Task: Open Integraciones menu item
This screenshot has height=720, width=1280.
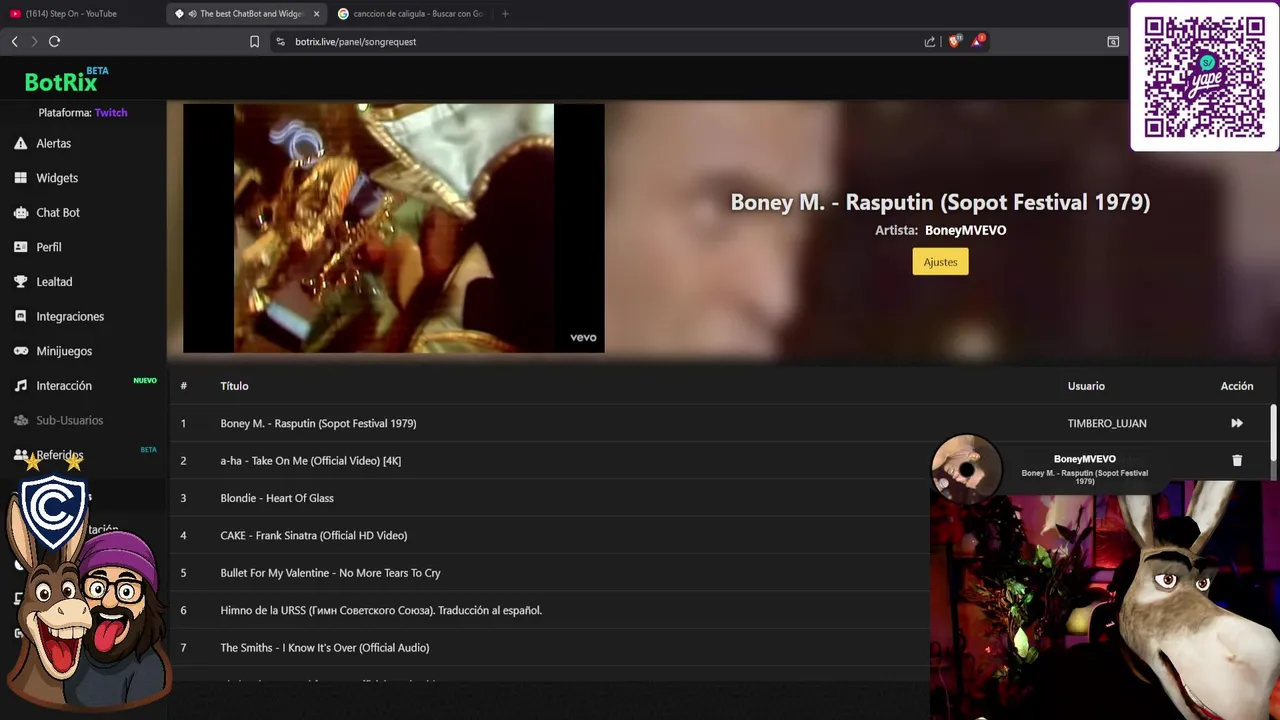Action: tap(70, 316)
